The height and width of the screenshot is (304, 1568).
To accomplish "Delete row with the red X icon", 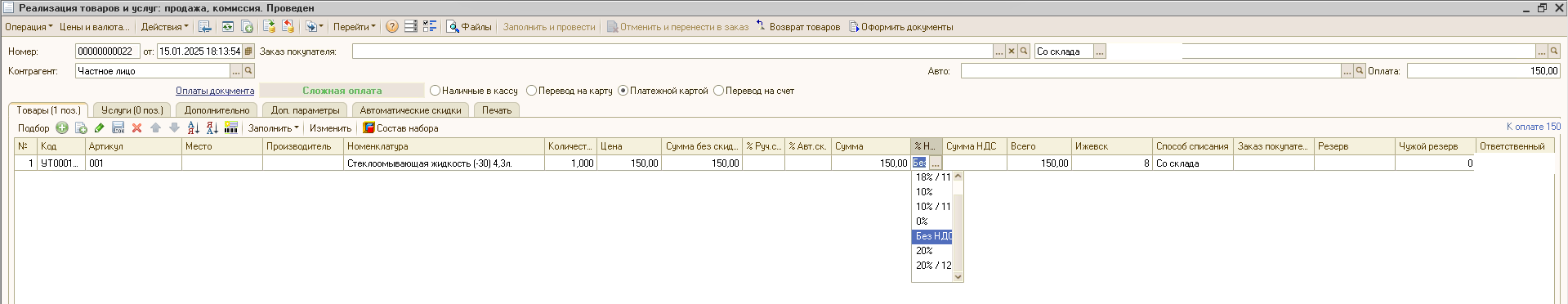I will click(137, 128).
